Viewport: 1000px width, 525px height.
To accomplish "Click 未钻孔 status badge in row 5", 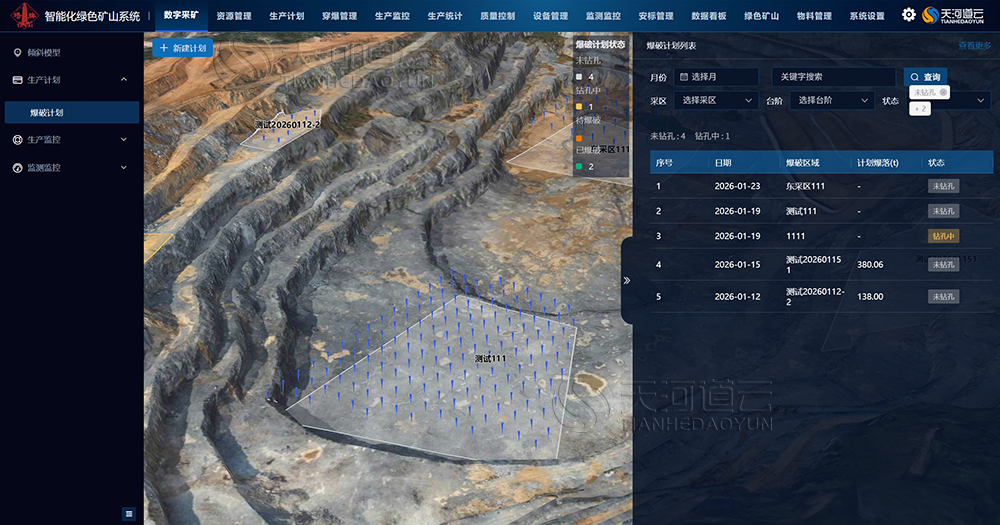I will 943,297.
